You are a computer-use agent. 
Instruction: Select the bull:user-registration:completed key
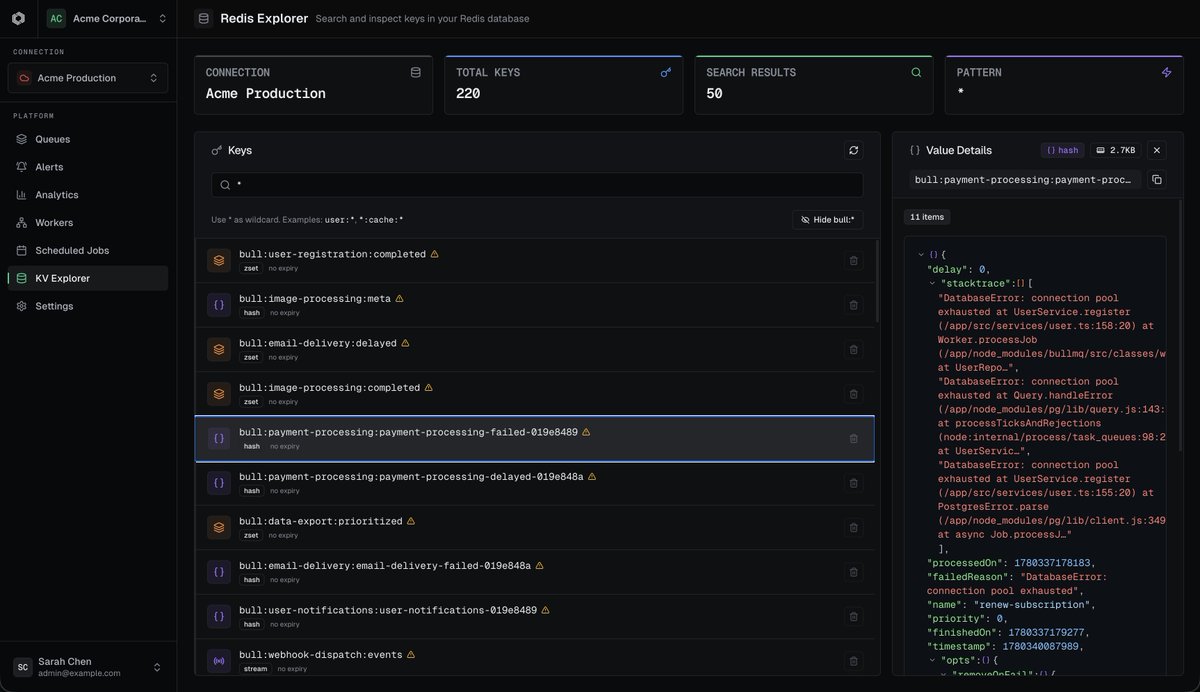[x=535, y=260]
